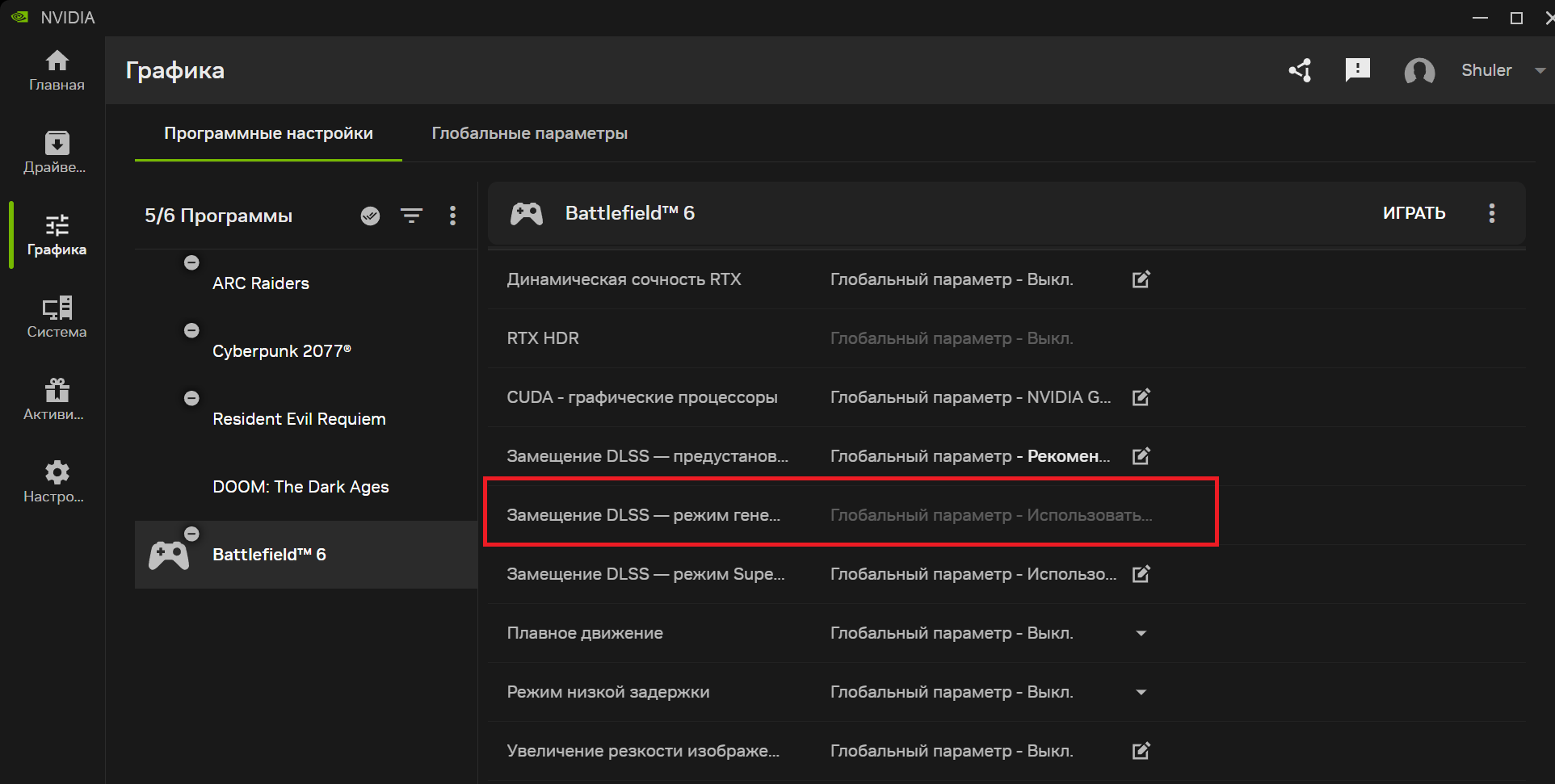Edit the Замещение DLSS — режим Super setting

click(x=1141, y=574)
